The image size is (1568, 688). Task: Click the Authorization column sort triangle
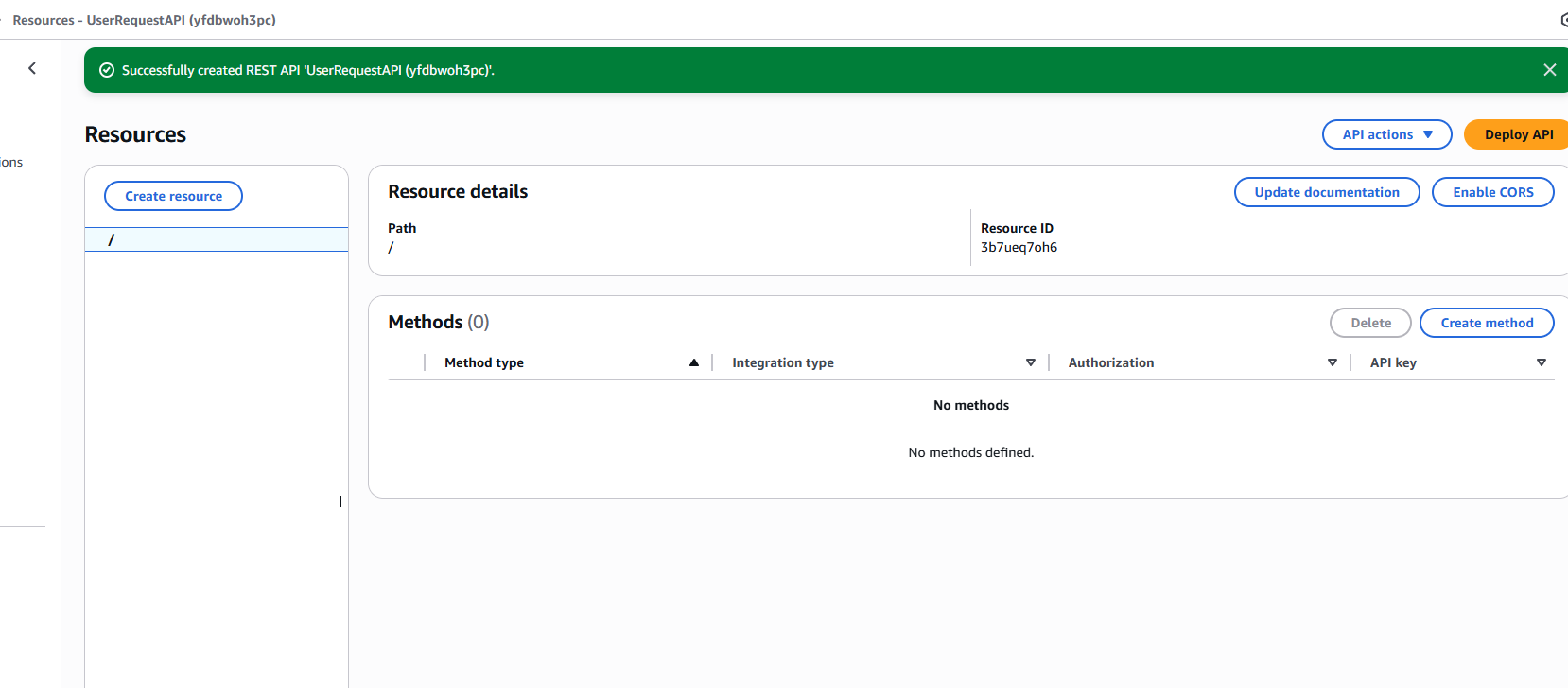pyautogui.click(x=1332, y=362)
